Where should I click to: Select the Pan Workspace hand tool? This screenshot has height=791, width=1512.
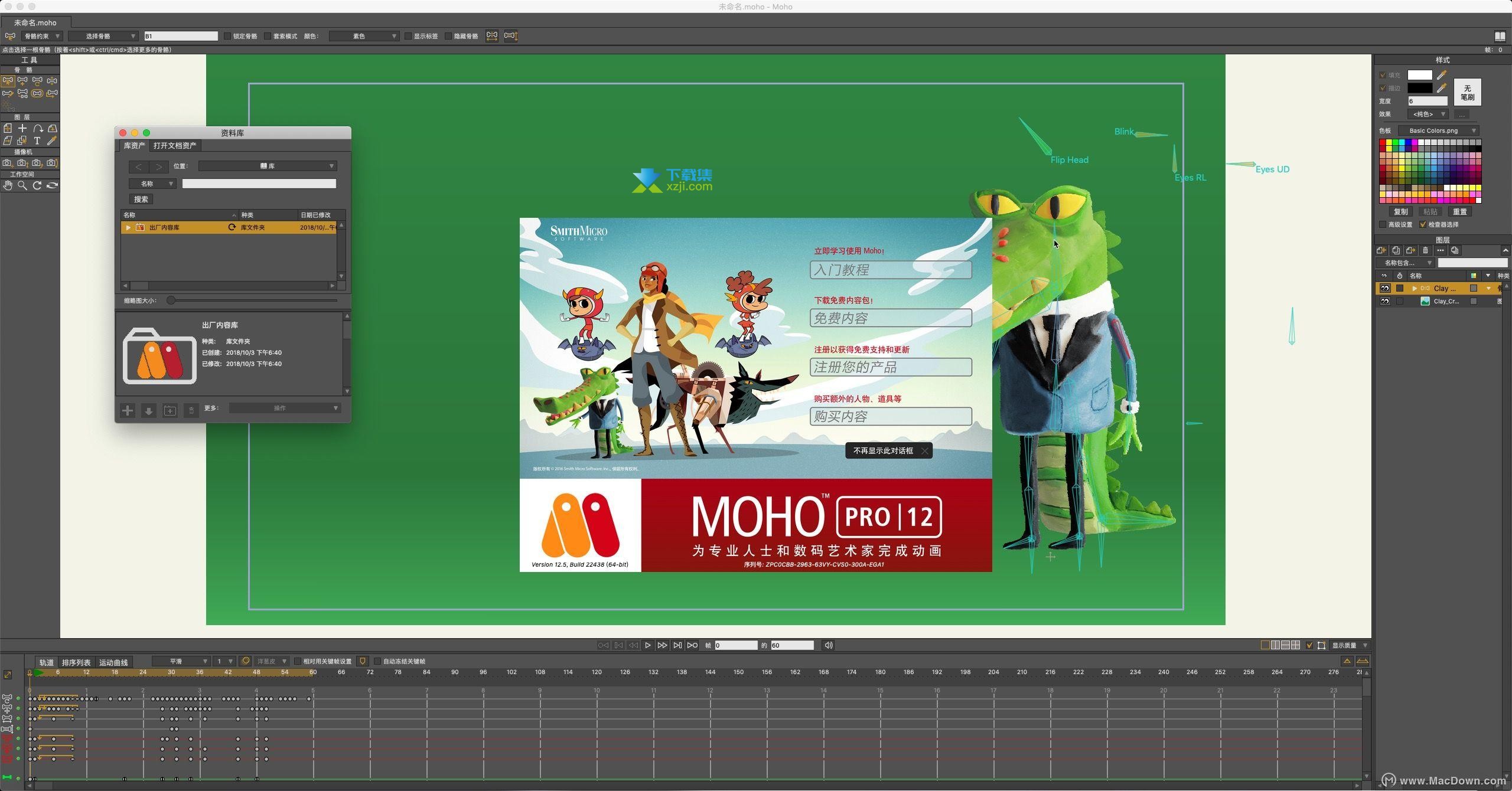[8, 185]
